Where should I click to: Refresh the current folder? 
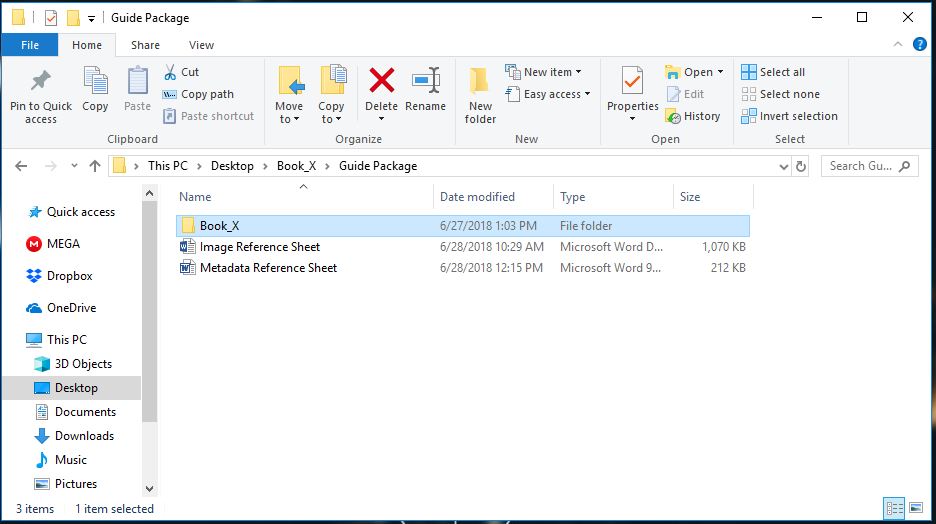tap(801, 167)
